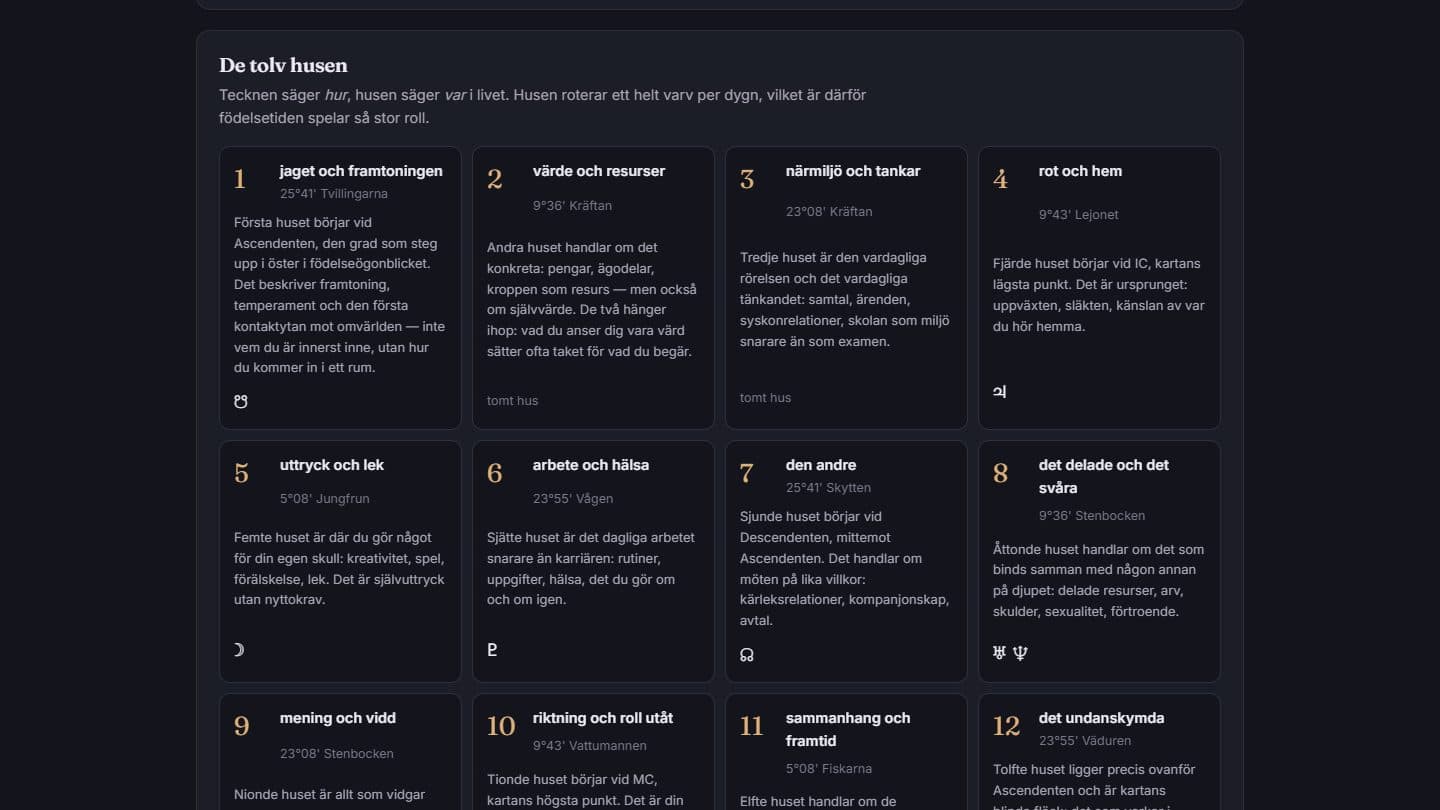Click the Neptune glyph in house 8
This screenshot has height=810, width=1440.
[1020, 653]
